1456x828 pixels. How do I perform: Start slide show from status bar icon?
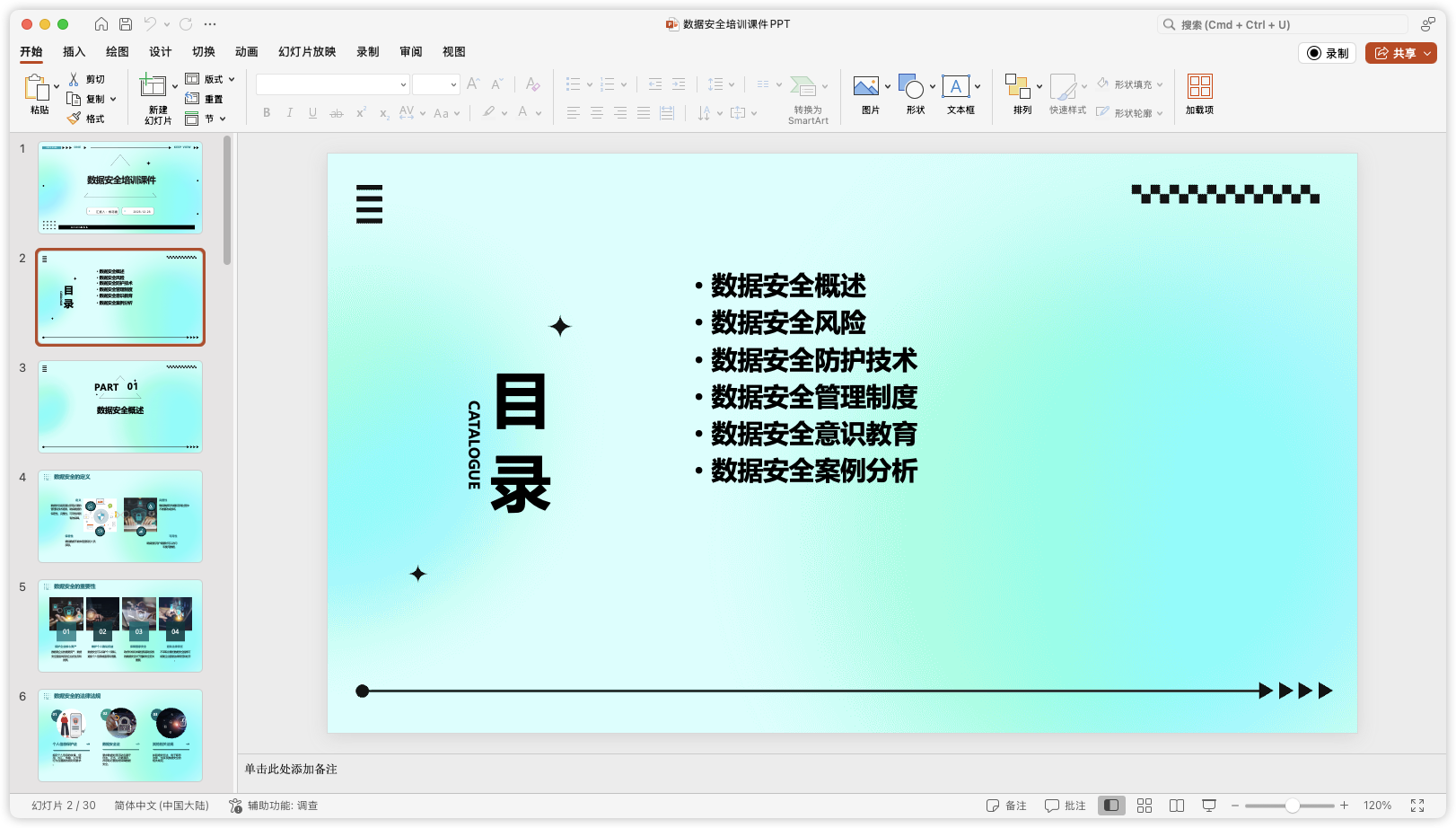point(1209,806)
